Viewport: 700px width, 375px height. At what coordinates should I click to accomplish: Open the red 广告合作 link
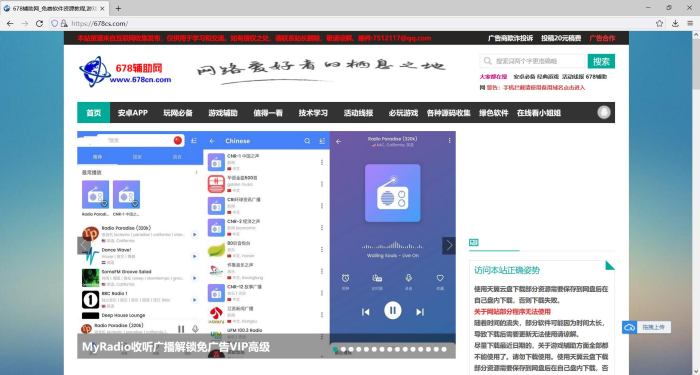coord(602,38)
